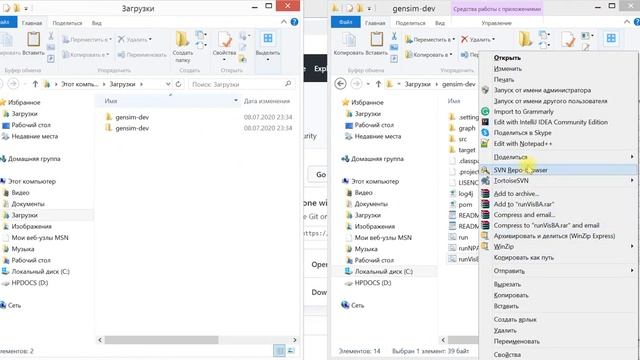Click the Help question mark icon in Загрузки window
Image resolution: width=640 pixels, height=360 pixels.
click(x=294, y=22)
